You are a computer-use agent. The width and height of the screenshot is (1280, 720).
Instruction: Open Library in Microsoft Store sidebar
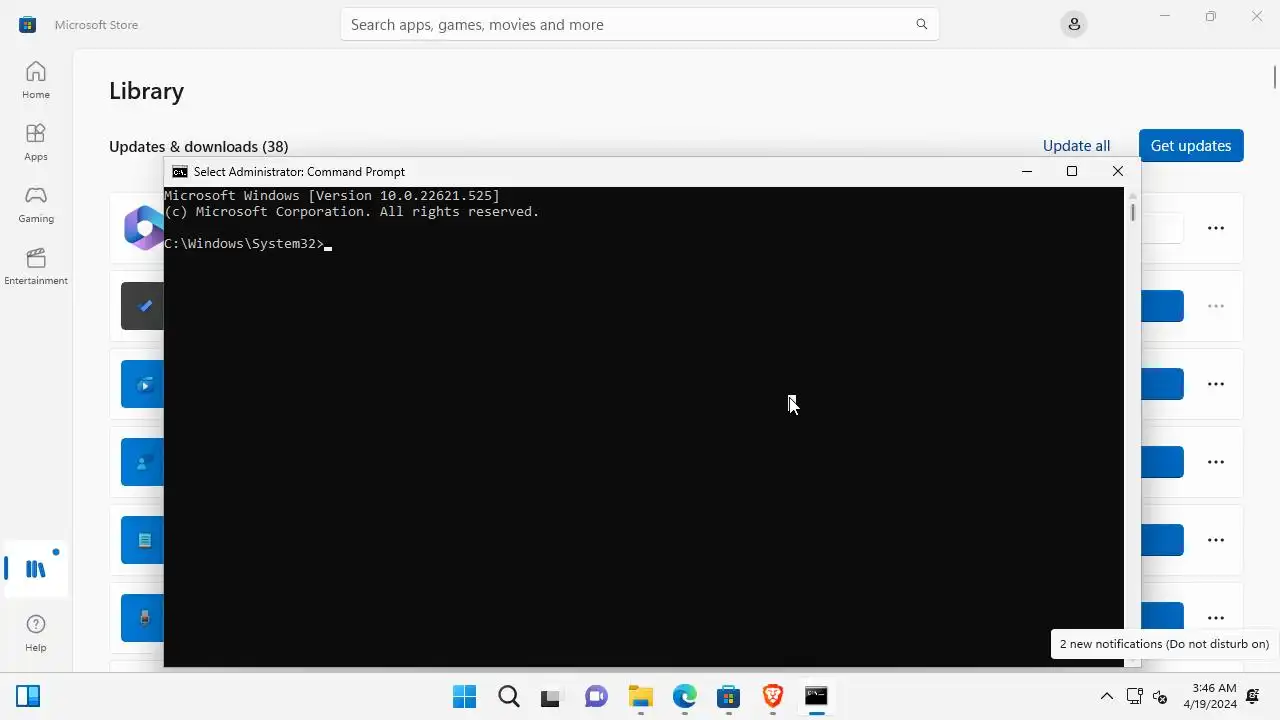click(x=36, y=569)
